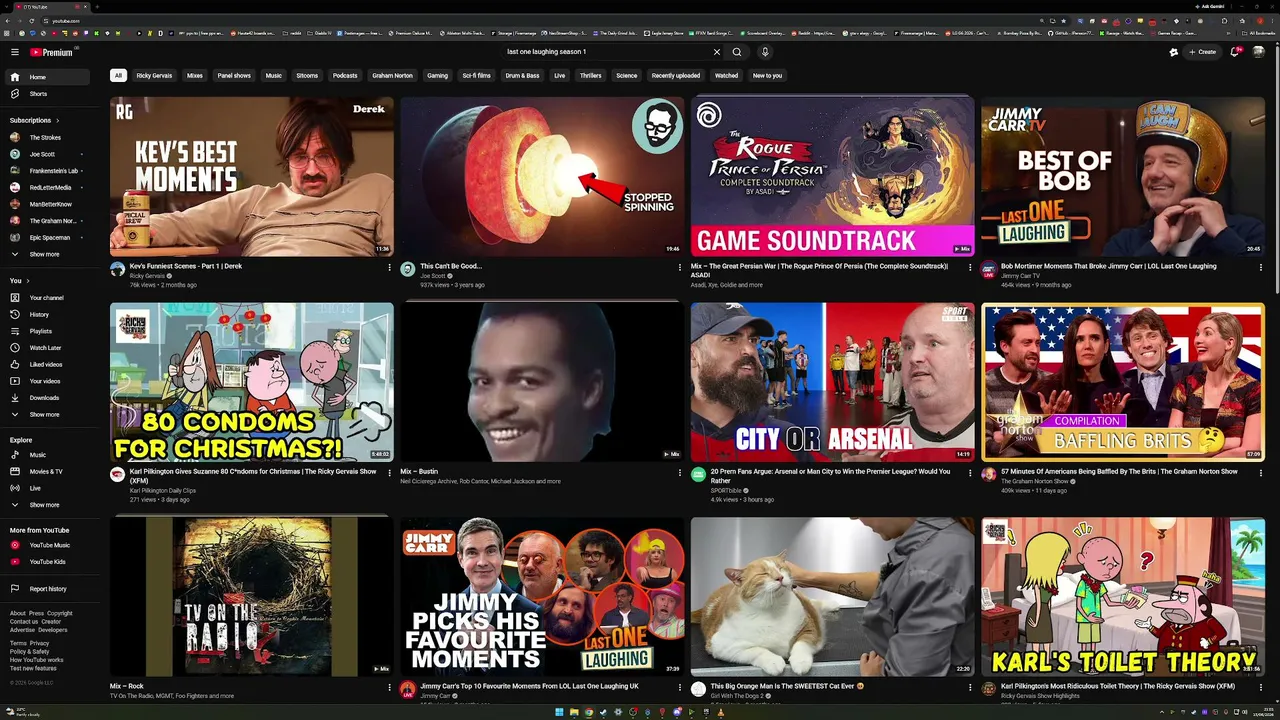Play the orange cat video thumbnail
Image resolution: width=1280 pixels, height=720 pixels.
(832, 597)
